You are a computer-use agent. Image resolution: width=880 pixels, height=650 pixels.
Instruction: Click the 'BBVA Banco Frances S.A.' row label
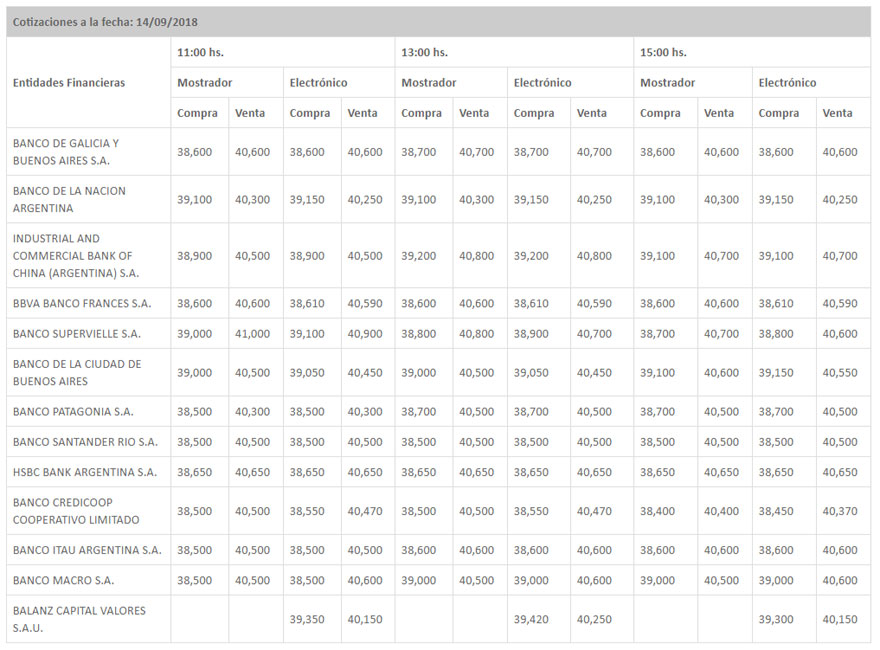82,303
